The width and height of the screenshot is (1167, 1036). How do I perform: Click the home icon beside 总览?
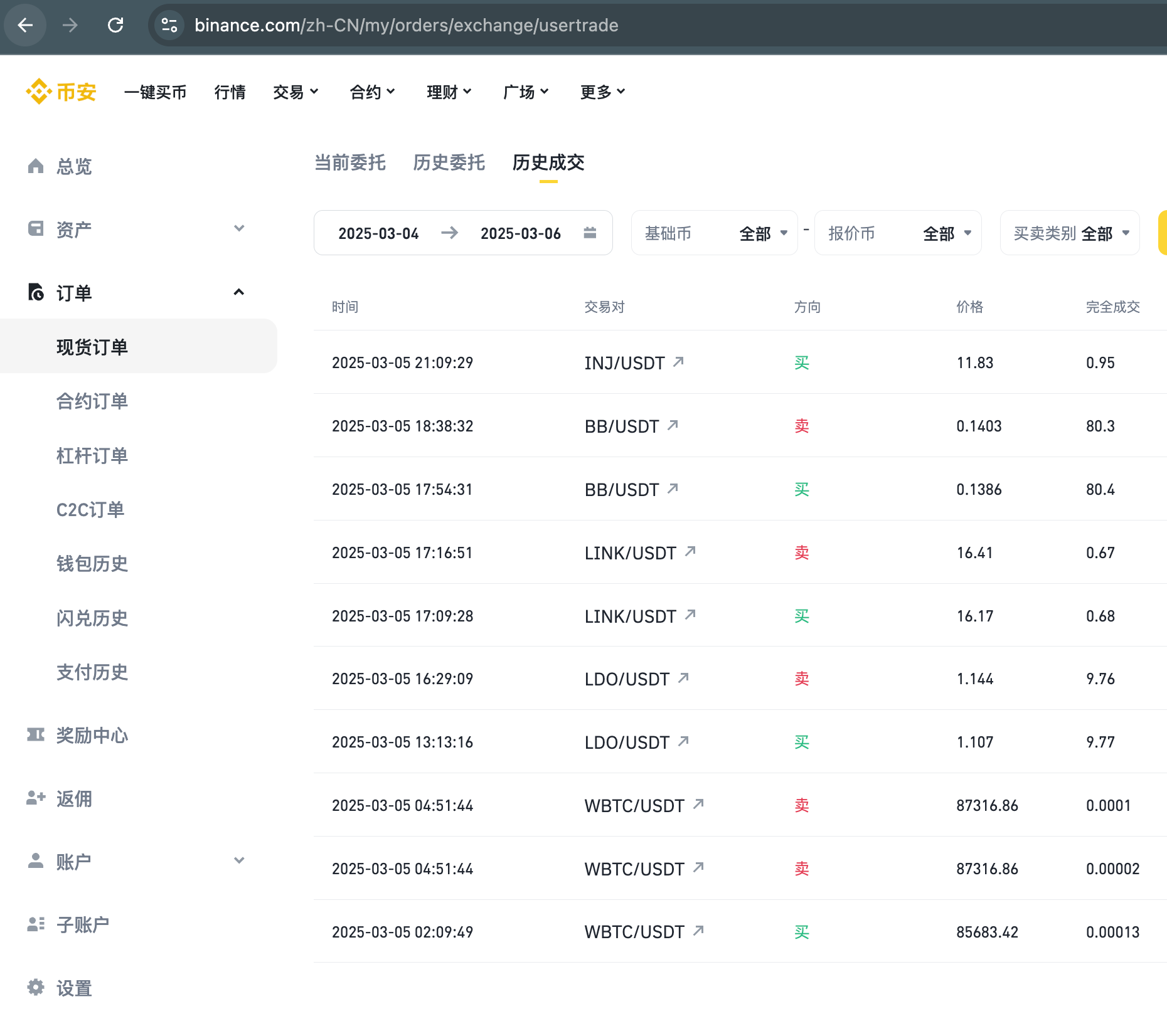(36, 166)
